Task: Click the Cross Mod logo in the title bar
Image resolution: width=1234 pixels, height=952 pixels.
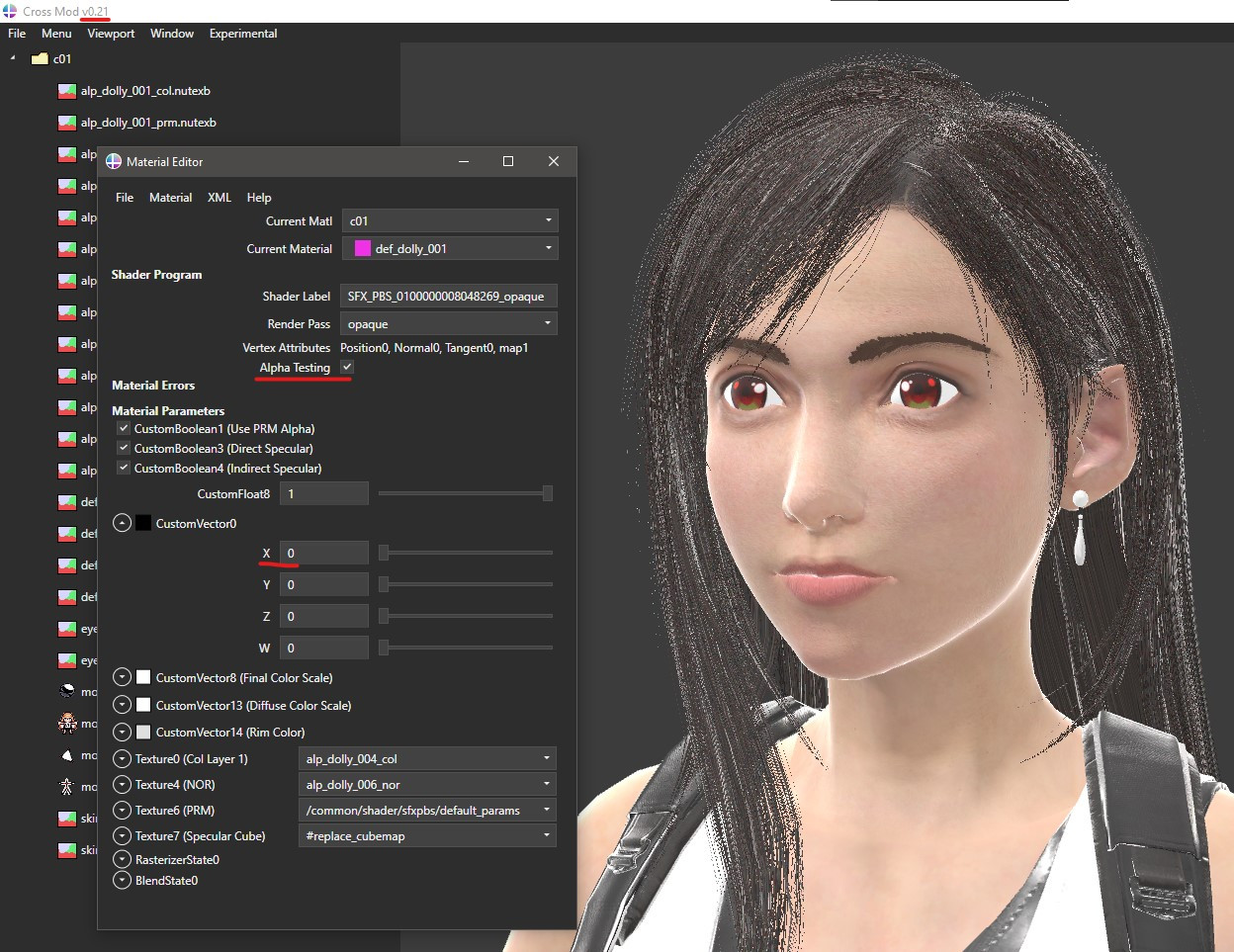Action: (x=9, y=10)
